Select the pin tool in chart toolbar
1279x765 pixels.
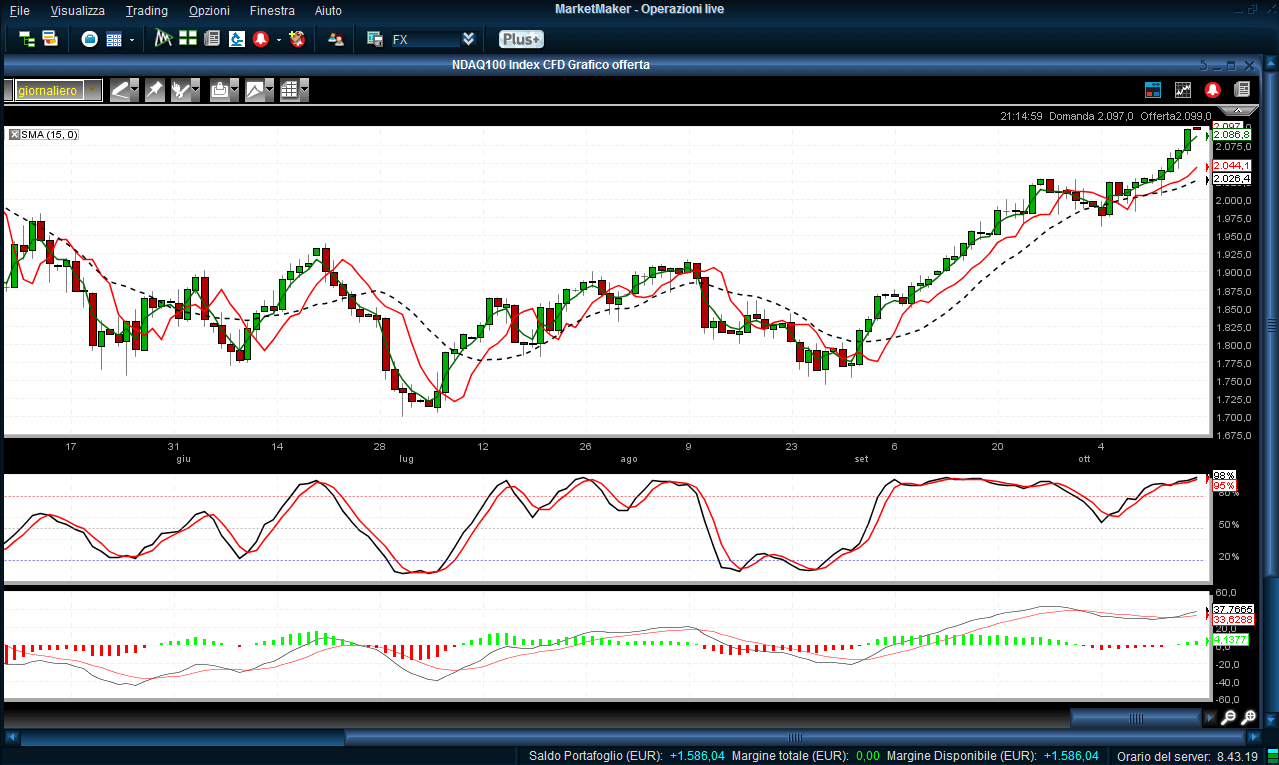pyautogui.click(x=154, y=90)
